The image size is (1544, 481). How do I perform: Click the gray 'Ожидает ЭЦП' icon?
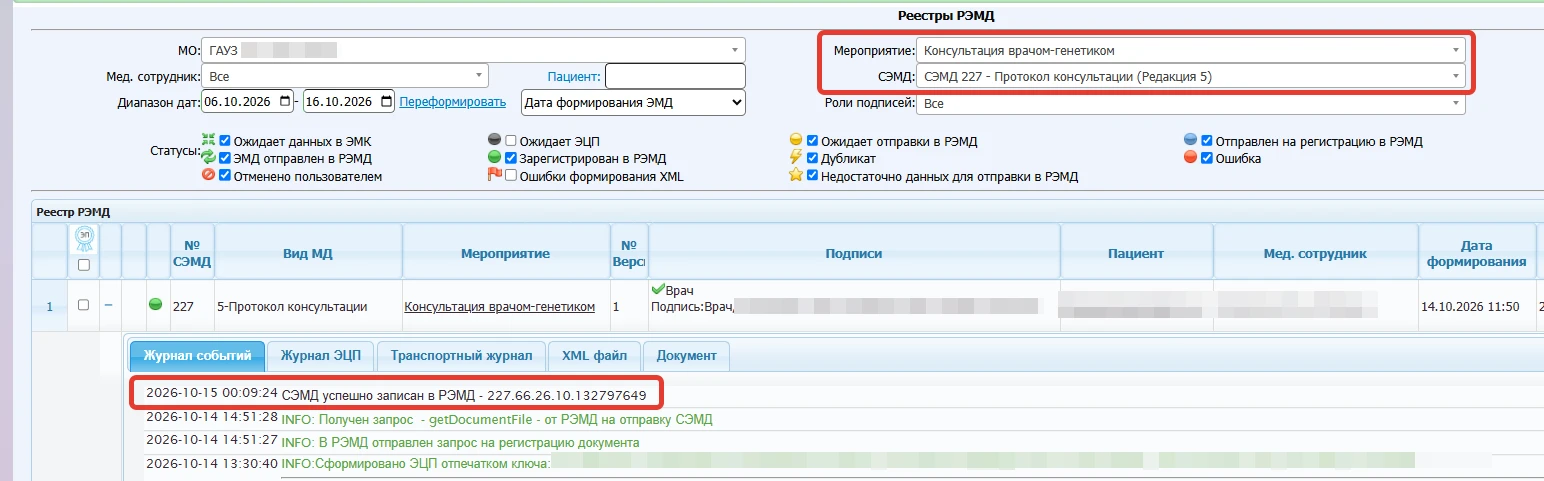494,141
